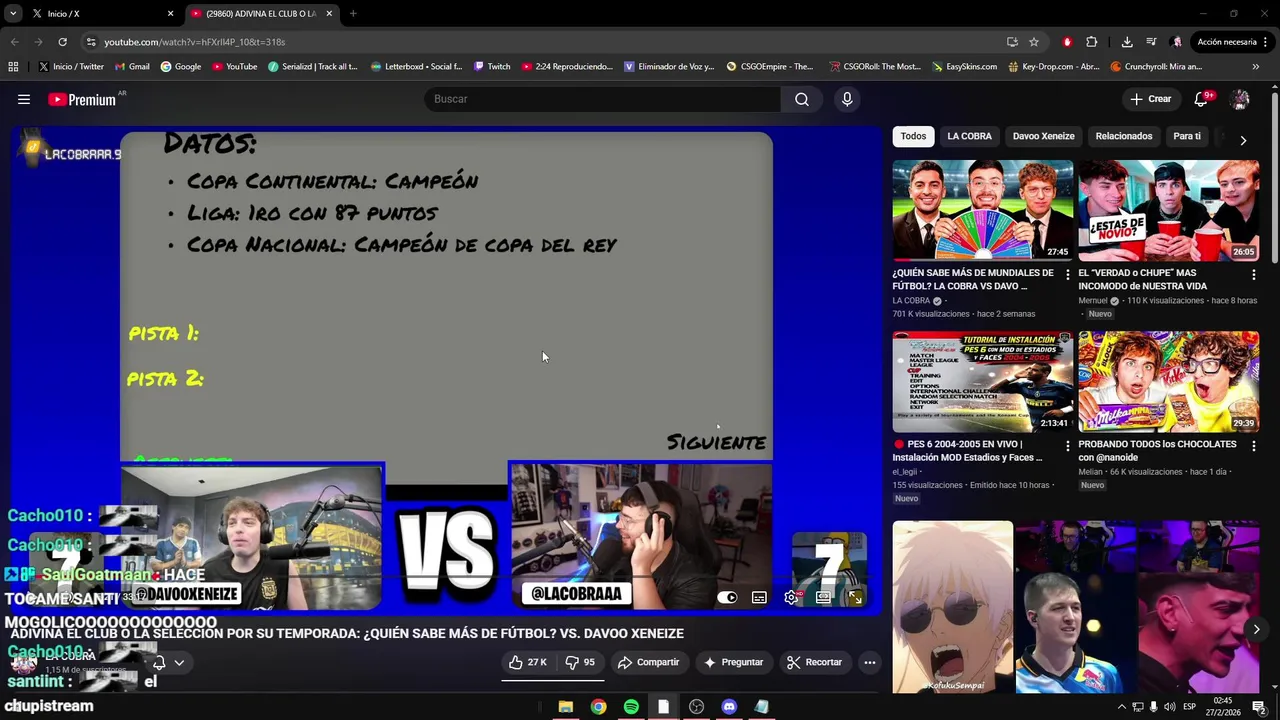Open the Crunchyroll bookmark
This screenshot has width=1280, height=720.
[x=1156, y=67]
